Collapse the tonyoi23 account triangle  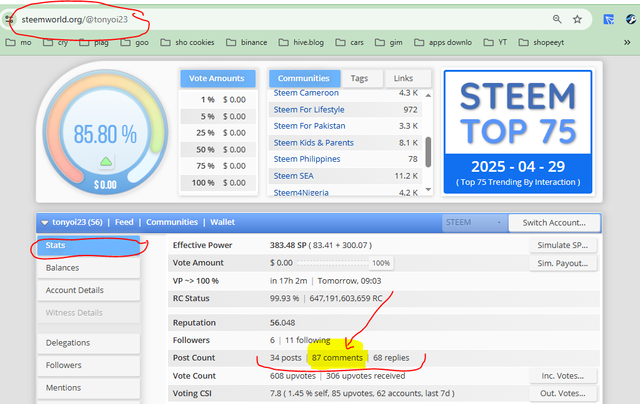click(44, 223)
